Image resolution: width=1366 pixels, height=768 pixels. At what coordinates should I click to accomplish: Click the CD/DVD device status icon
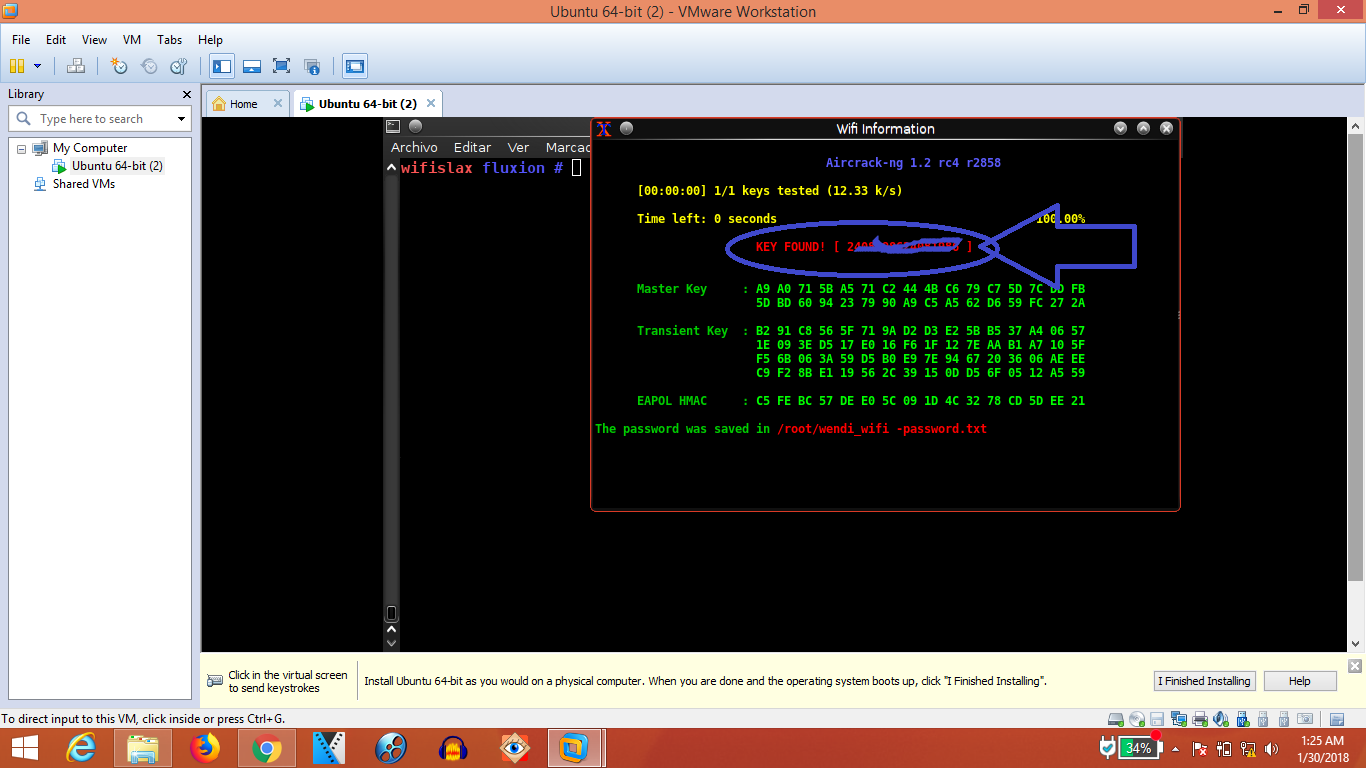click(x=1137, y=719)
